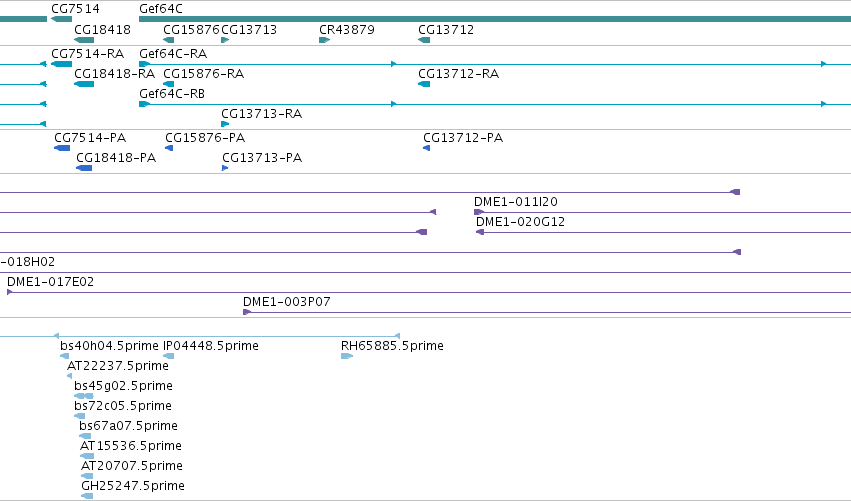The height and width of the screenshot is (501, 851).
Task: Click the CG13712 gene label
Action: point(446,29)
